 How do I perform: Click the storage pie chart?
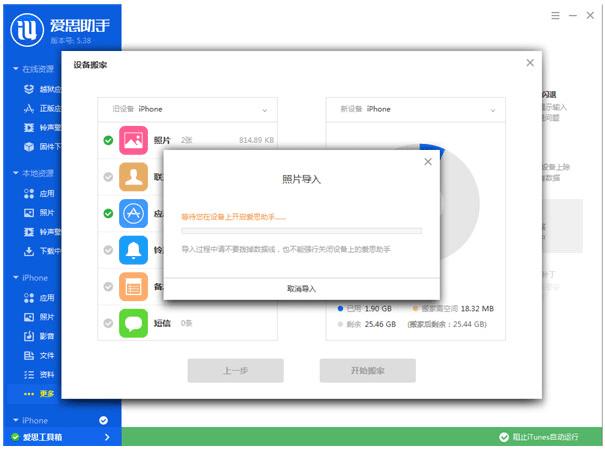click(x=459, y=202)
